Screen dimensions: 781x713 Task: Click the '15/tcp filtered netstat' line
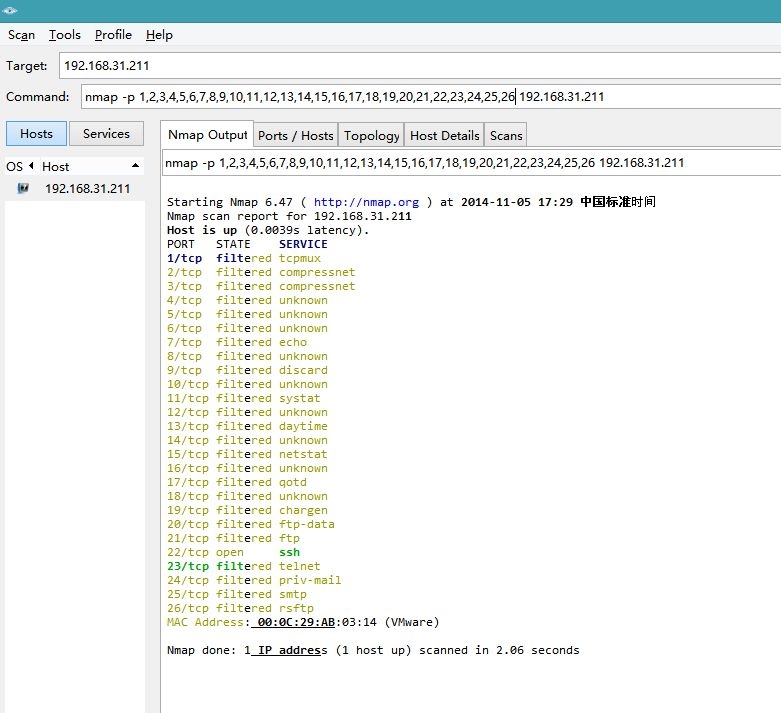click(248, 454)
